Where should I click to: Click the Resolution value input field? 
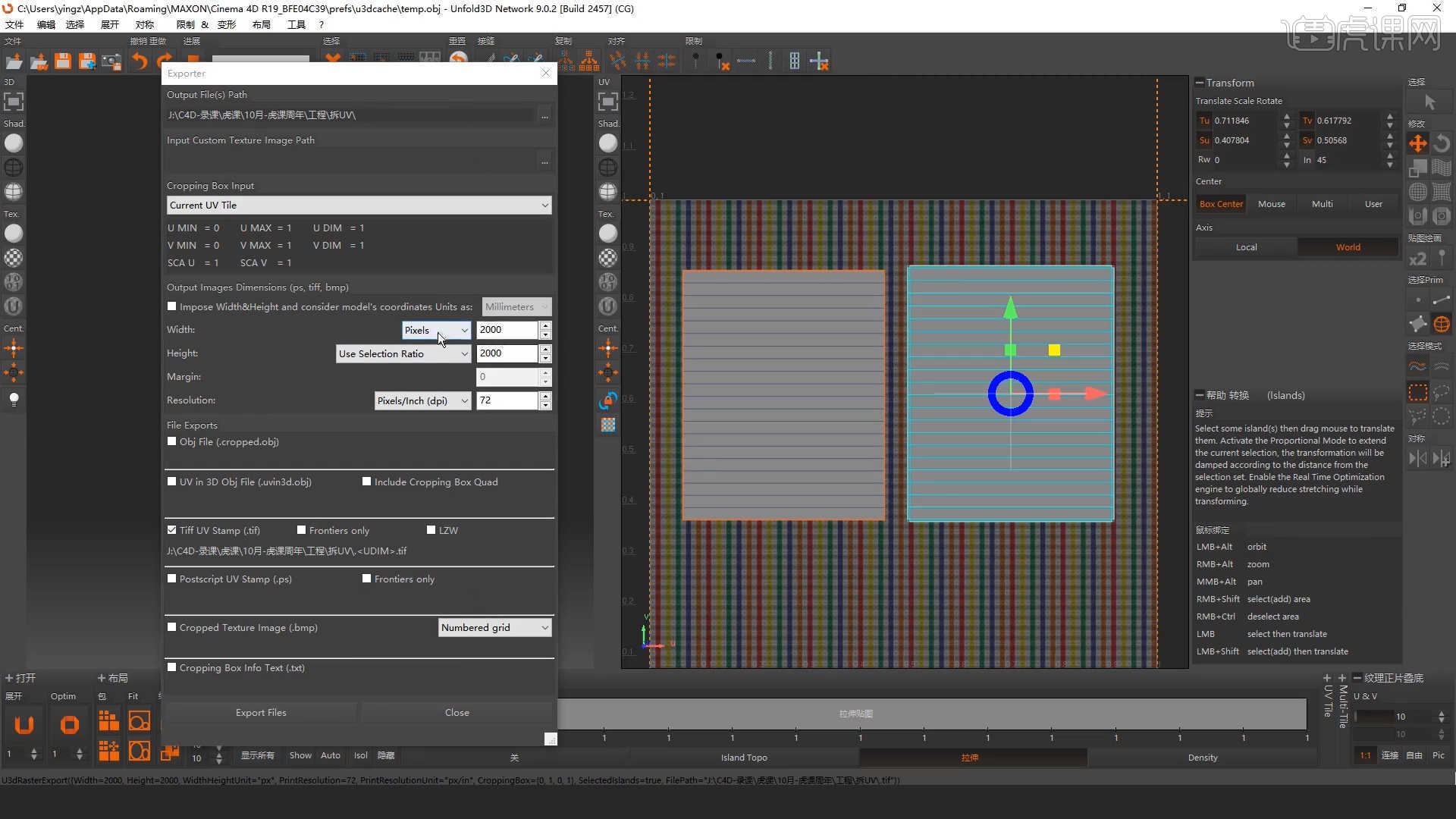[507, 400]
